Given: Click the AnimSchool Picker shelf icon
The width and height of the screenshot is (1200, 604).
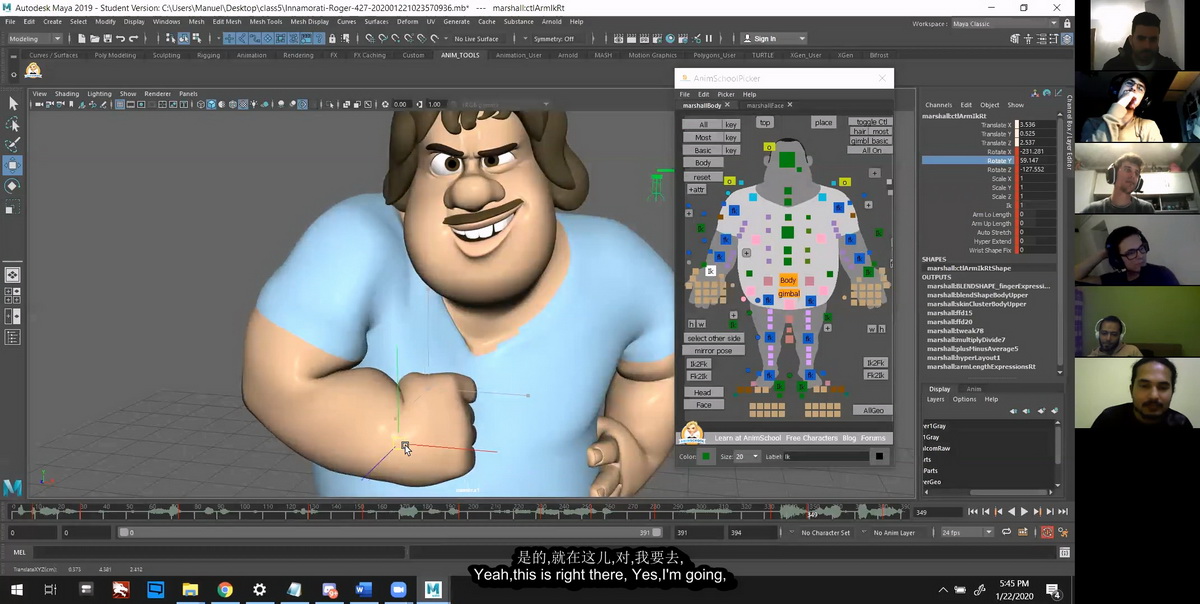Looking at the screenshot, I should [x=33, y=70].
